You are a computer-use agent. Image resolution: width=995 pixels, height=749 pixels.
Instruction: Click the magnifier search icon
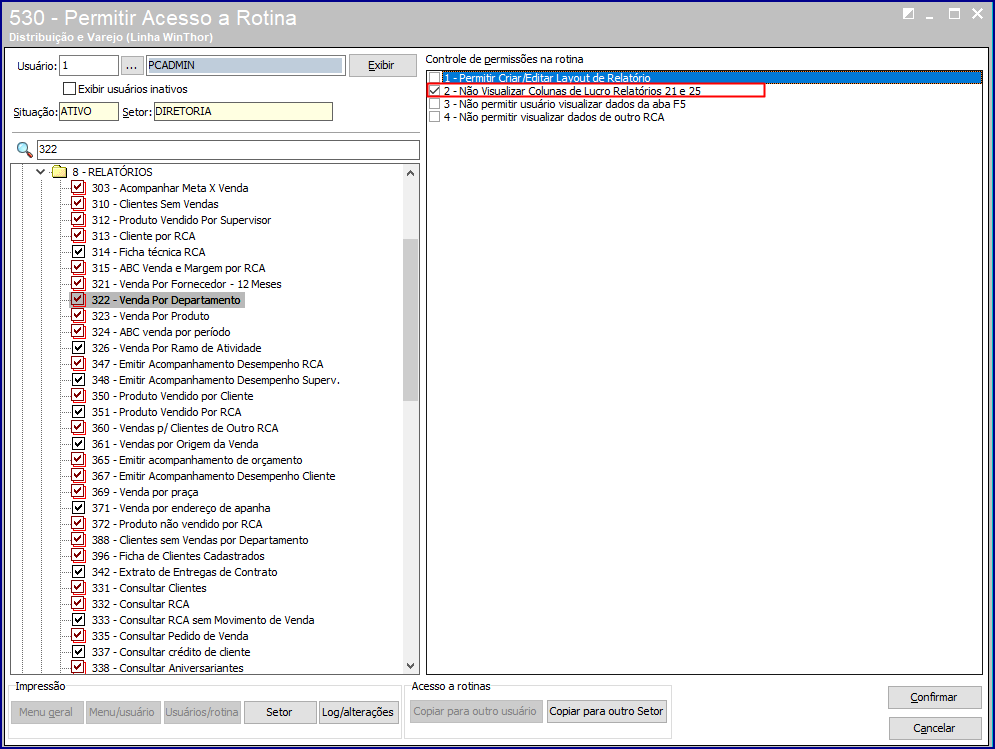[x=24, y=150]
